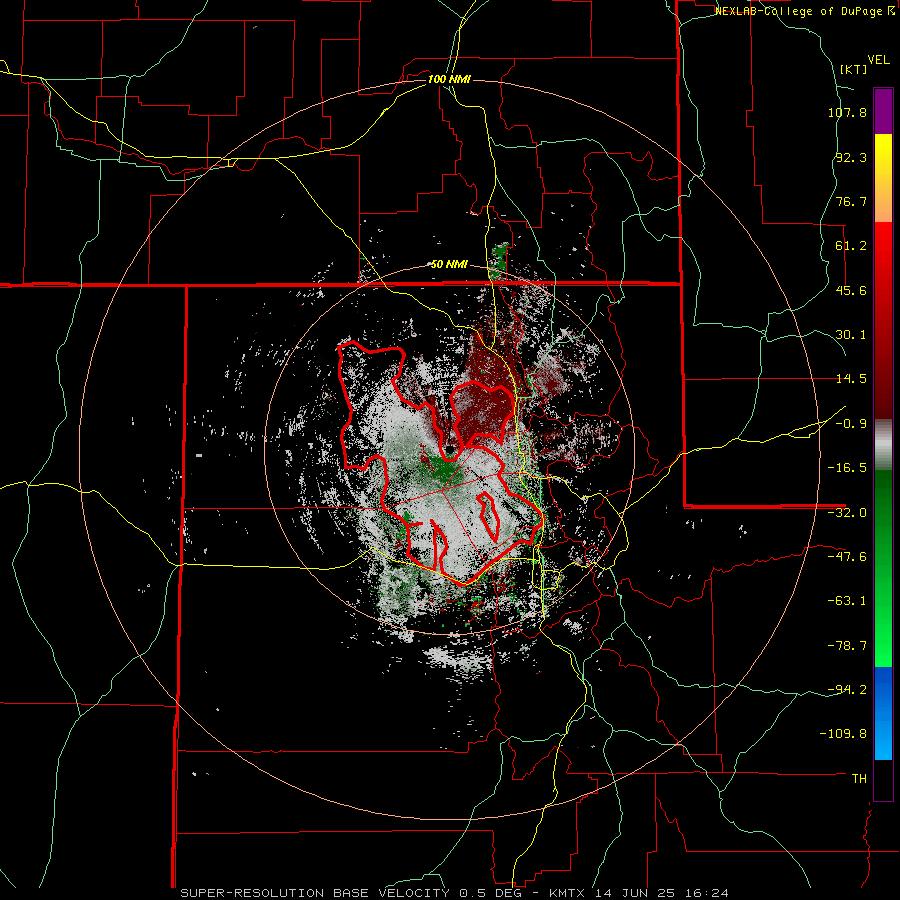Click the -109.8 legend value
The width and height of the screenshot is (900, 900).
pos(843,734)
